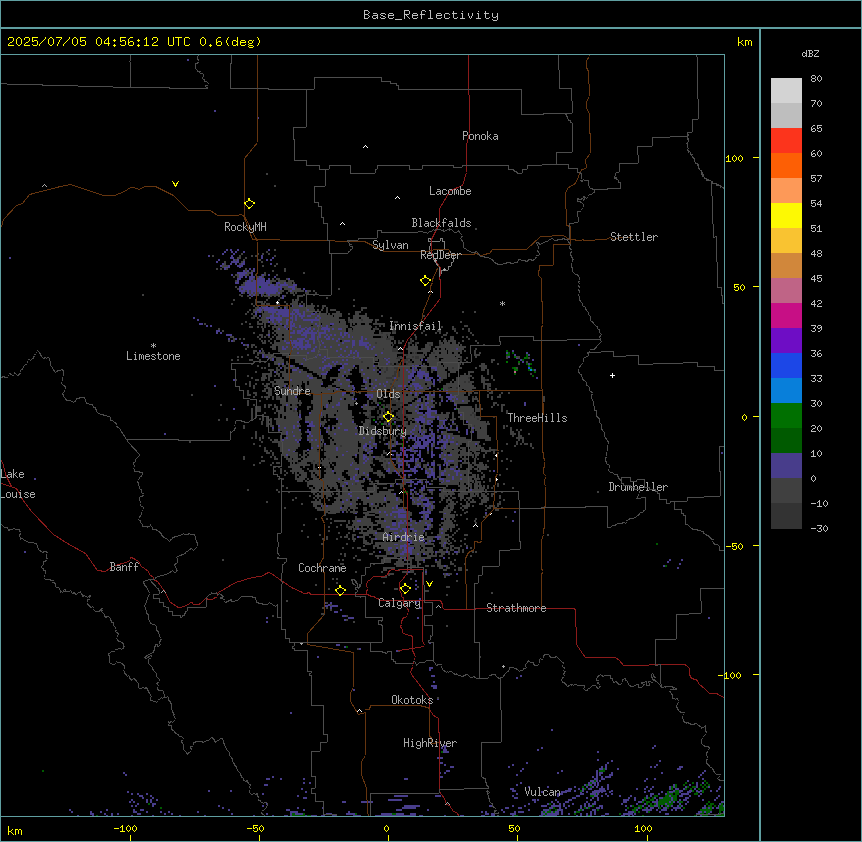Click the 45 value in the dBZ legend

click(x=816, y=279)
